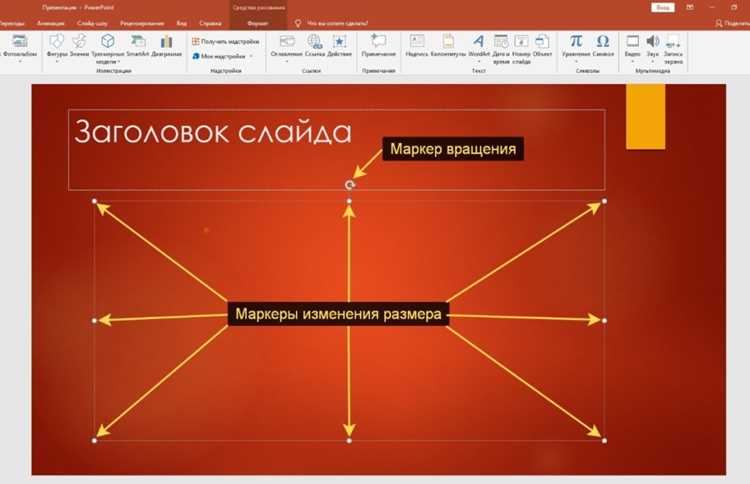Open the Значки icons gallery

pos(79,46)
